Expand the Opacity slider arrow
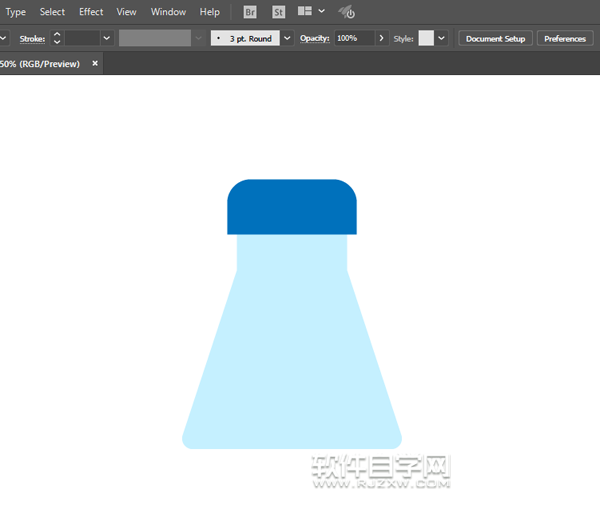 coord(382,38)
